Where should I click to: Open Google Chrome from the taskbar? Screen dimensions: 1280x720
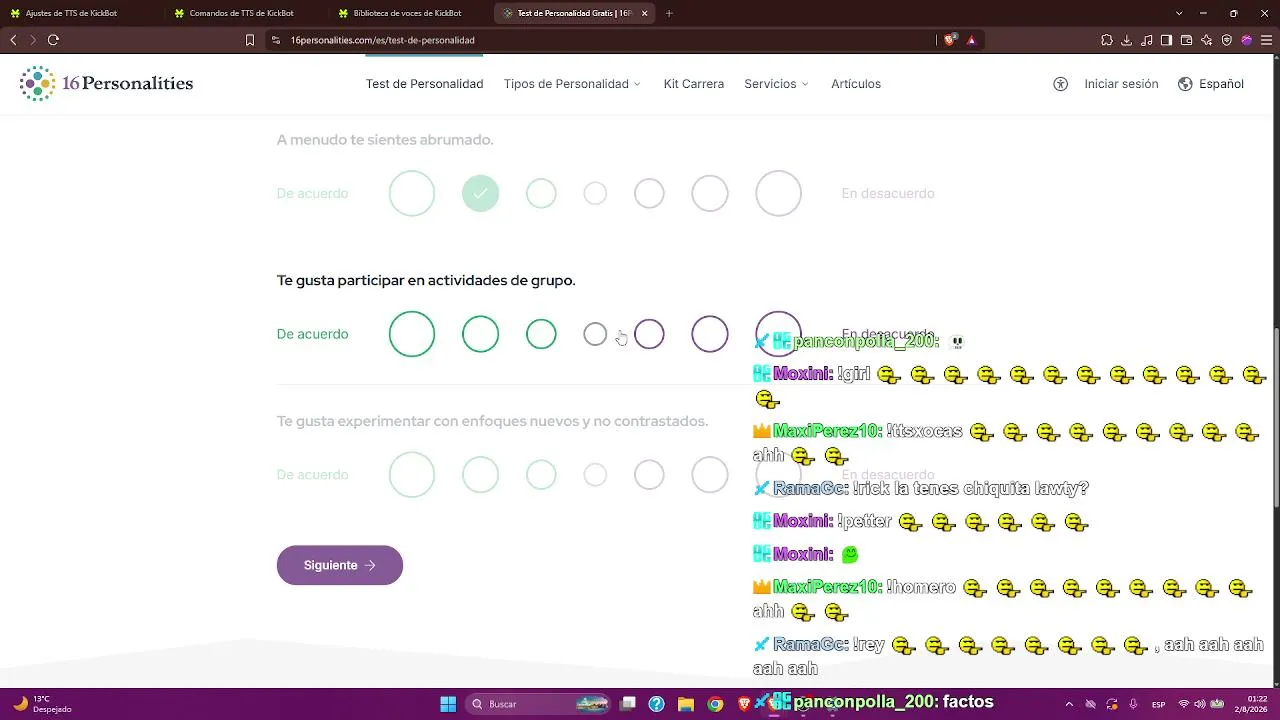tap(715, 704)
